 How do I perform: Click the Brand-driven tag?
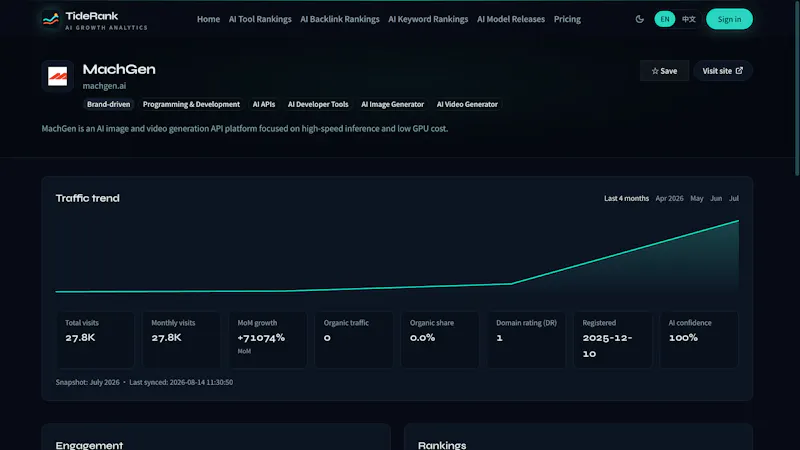click(x=108, y=104)
